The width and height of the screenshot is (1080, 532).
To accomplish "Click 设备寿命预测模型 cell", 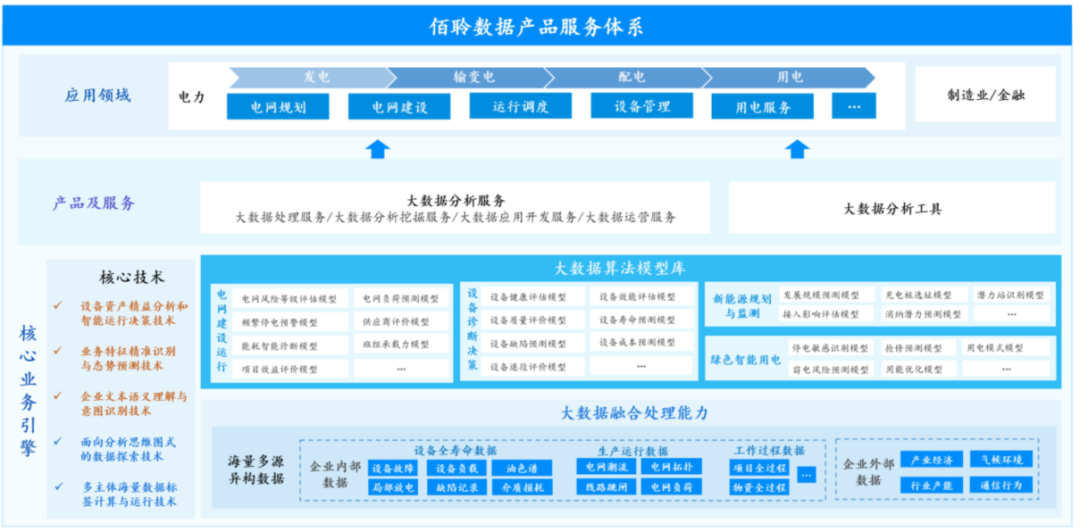I will [x=642, y=320].
